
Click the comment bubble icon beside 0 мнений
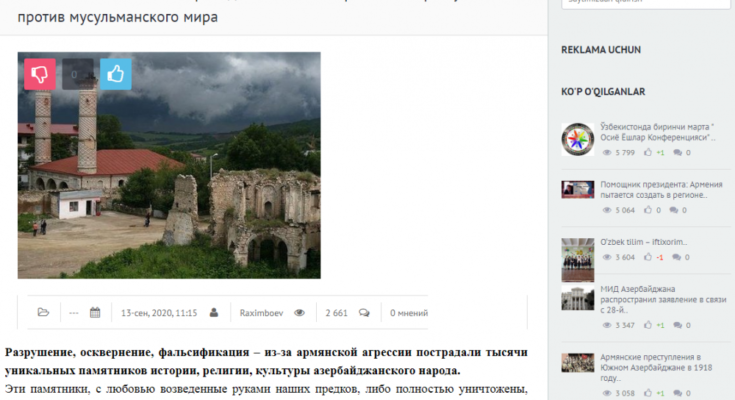(364, 312)
